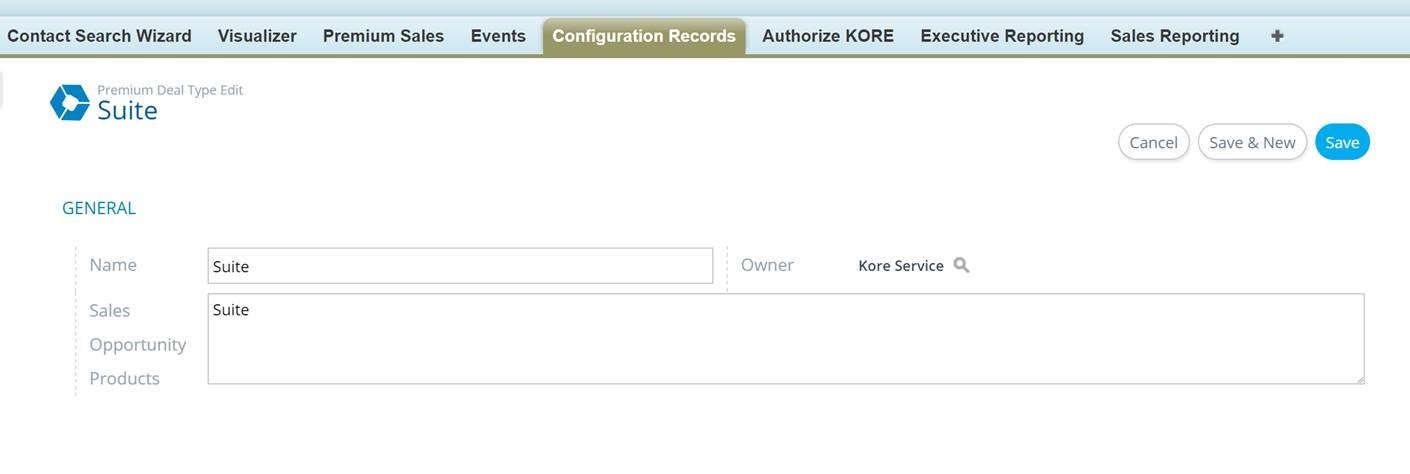Navigate to the Sales Reporting tab
This screenshot has height=474, width=1410.
(x=1174, y=36)
